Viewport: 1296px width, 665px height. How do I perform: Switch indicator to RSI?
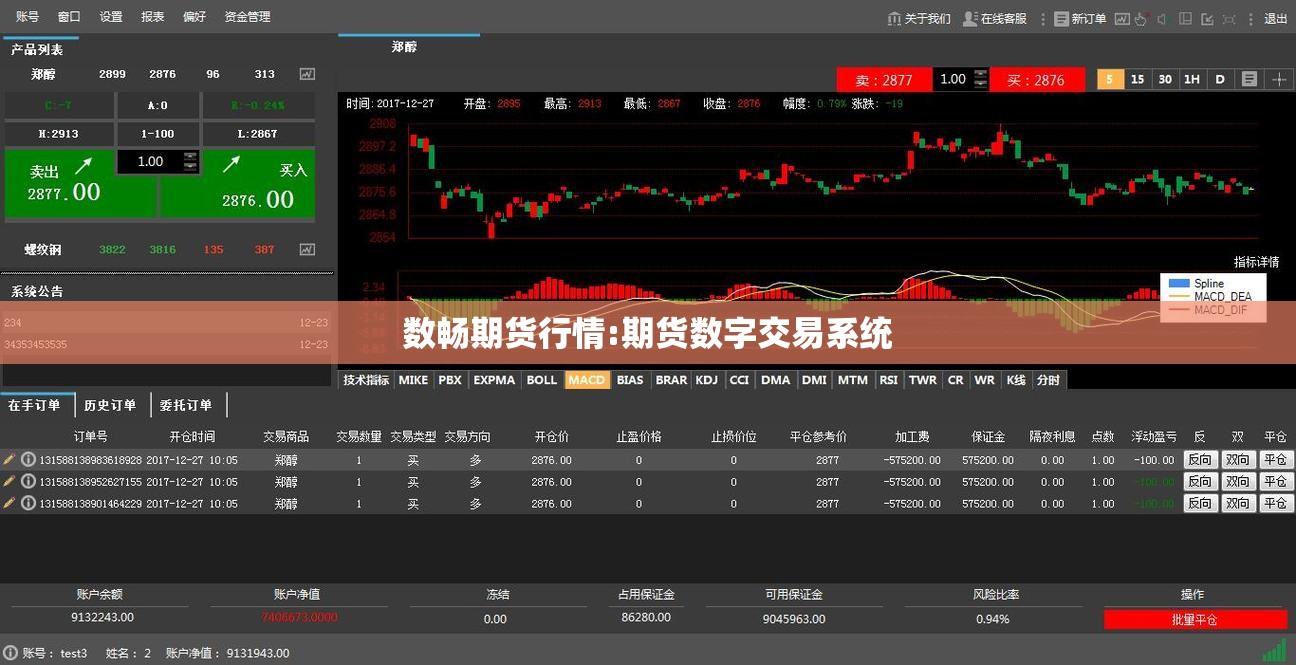(x=888, y=380)
